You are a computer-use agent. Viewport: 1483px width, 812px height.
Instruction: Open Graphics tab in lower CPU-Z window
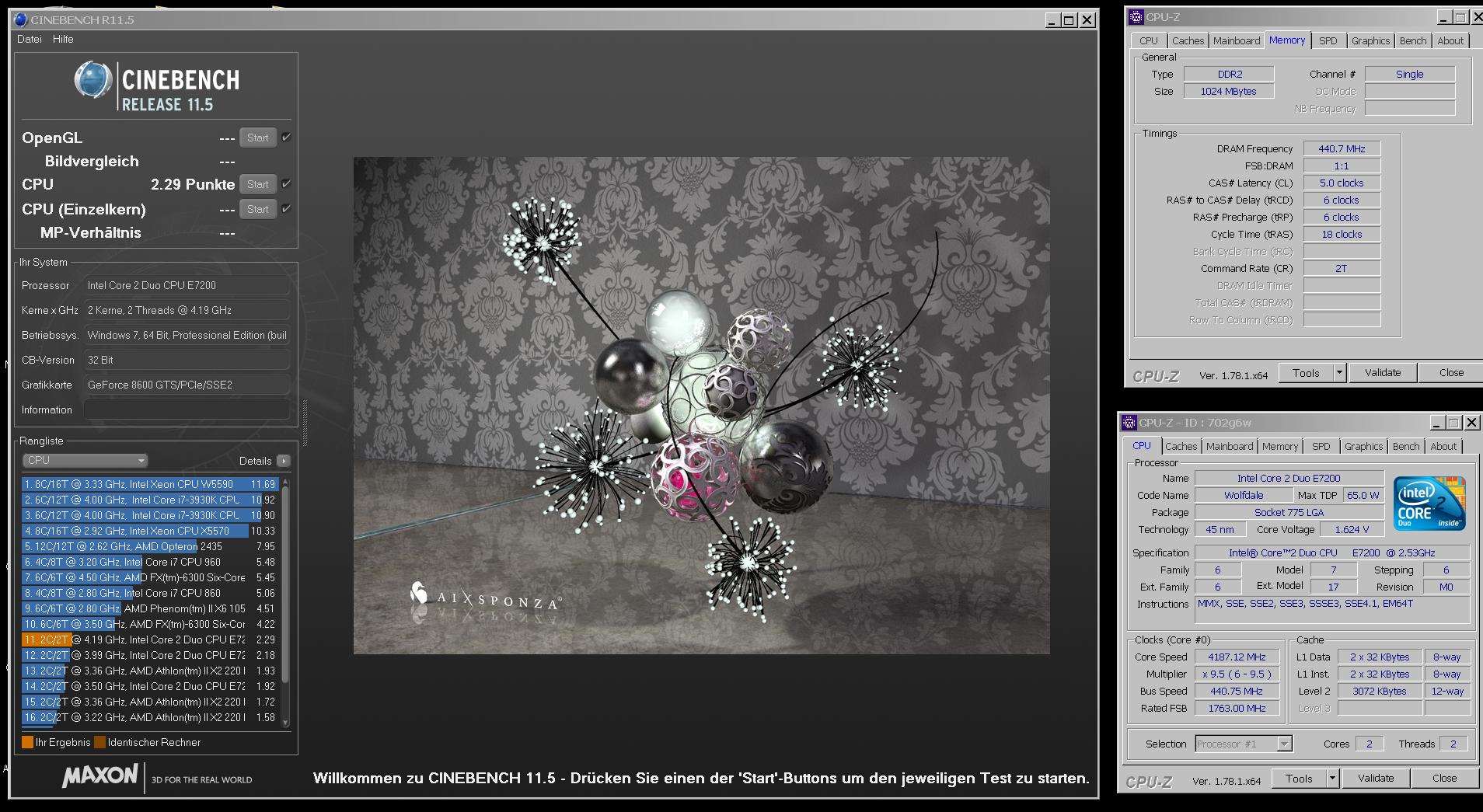pos(1364,446)
